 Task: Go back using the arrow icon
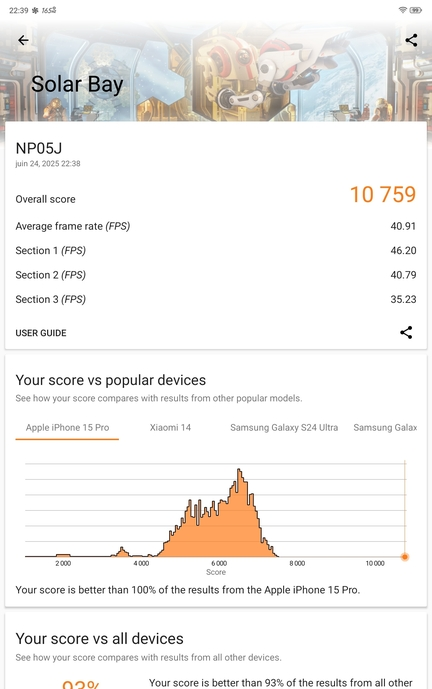(23, 40)
